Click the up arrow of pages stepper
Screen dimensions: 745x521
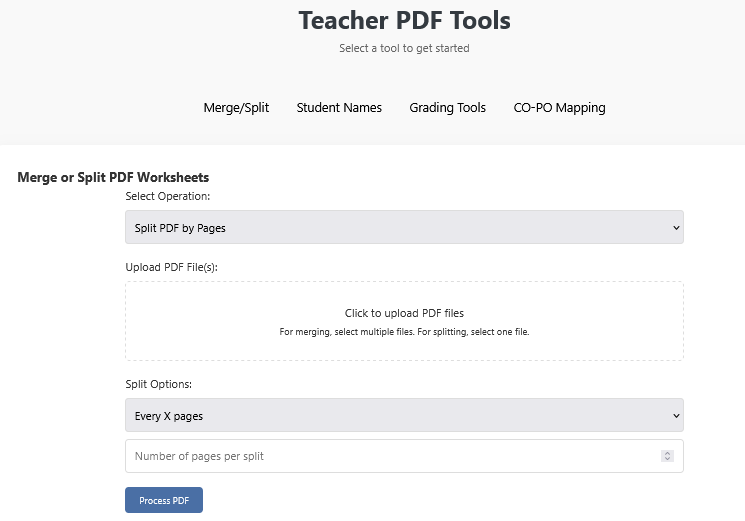pyautogui.click(x=667, y=453)
